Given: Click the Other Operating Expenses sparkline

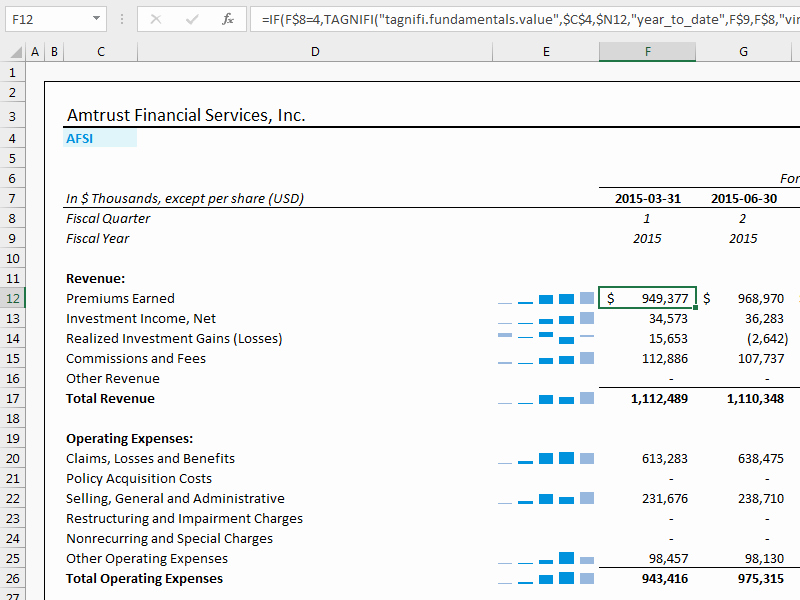Looking at the screenshot, I should point(546,558).
